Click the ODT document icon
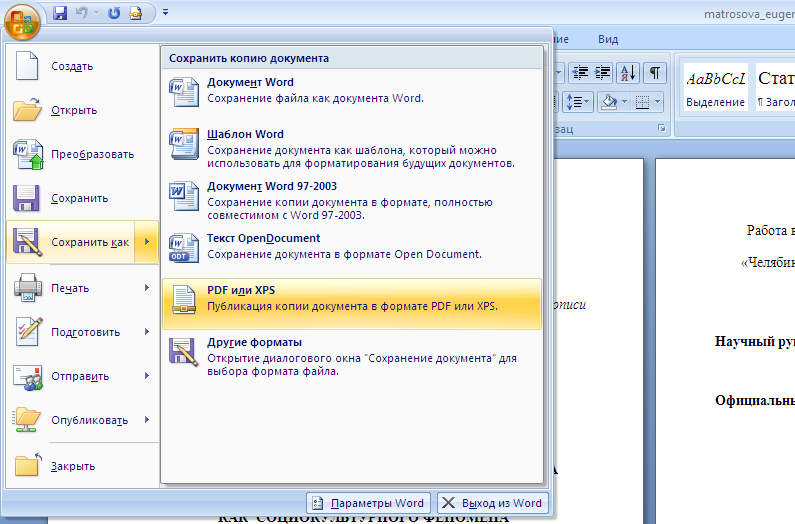795x524 pixels. tap(184, 248)
